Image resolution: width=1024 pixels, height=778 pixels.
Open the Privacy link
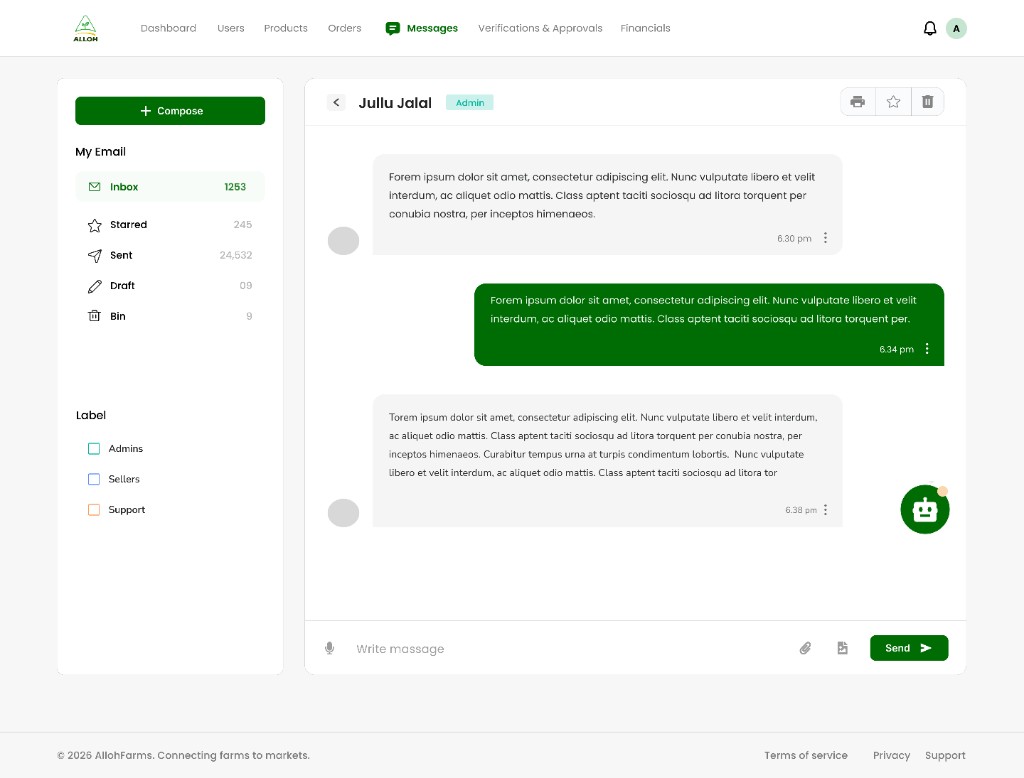click(x=891, y=755)
